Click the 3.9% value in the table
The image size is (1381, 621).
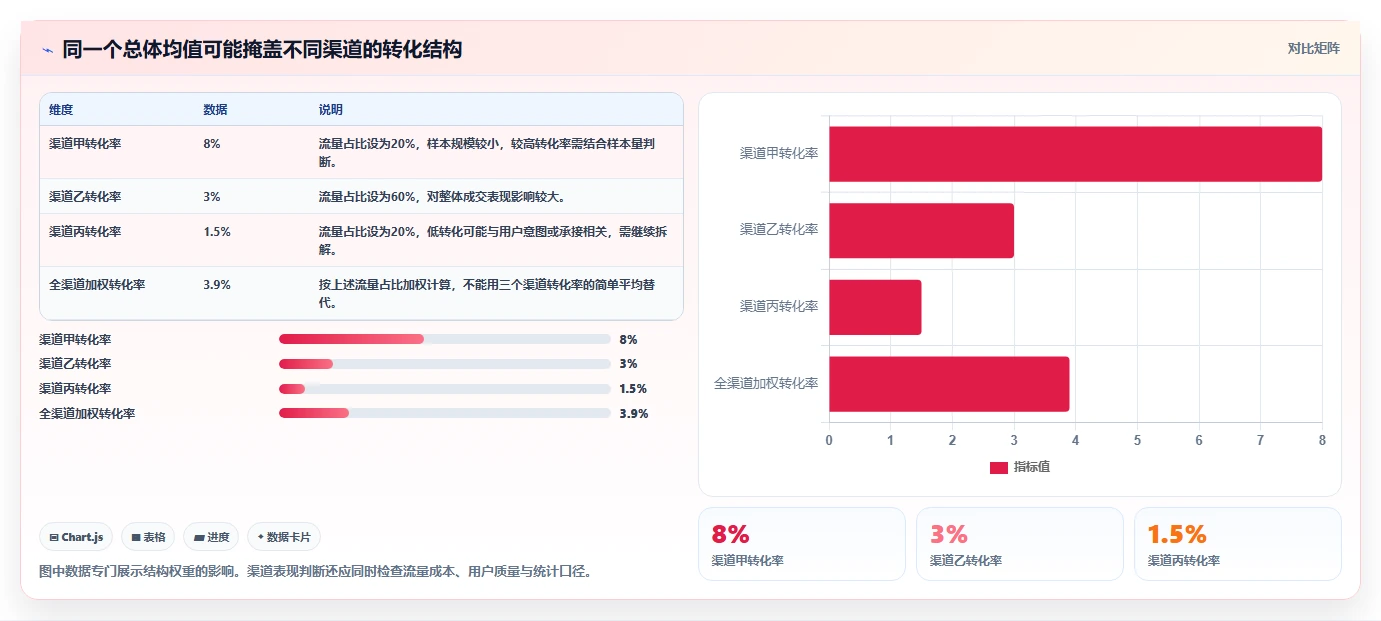[217, 285]
